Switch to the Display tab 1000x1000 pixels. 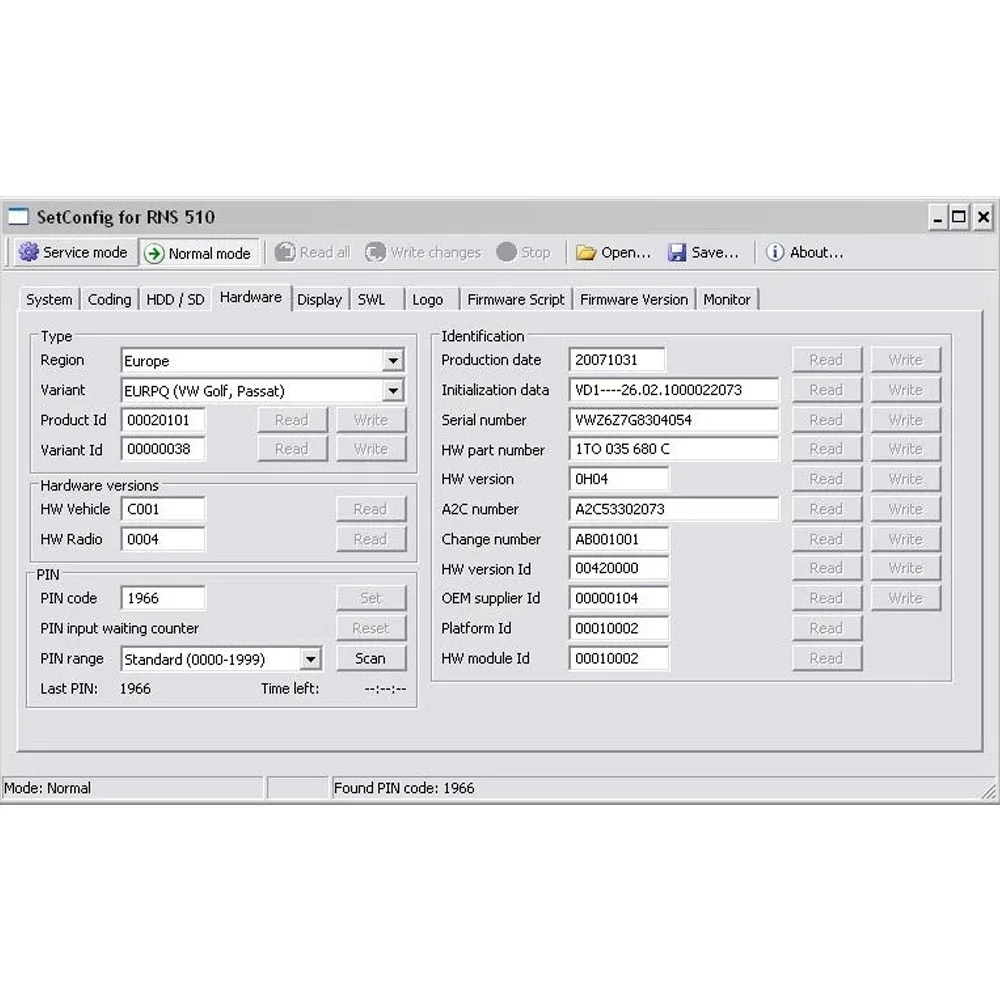click(320, 299)
